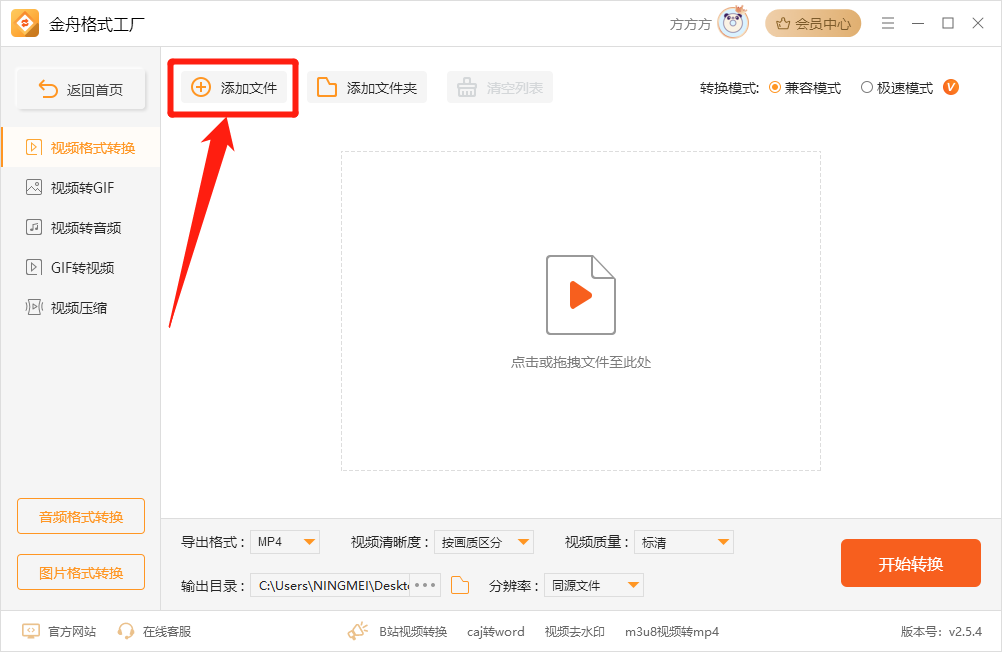Click the output directory path field
Image resolution: width=1002 pixels, height=652 pixels.
tap(330, 586)
